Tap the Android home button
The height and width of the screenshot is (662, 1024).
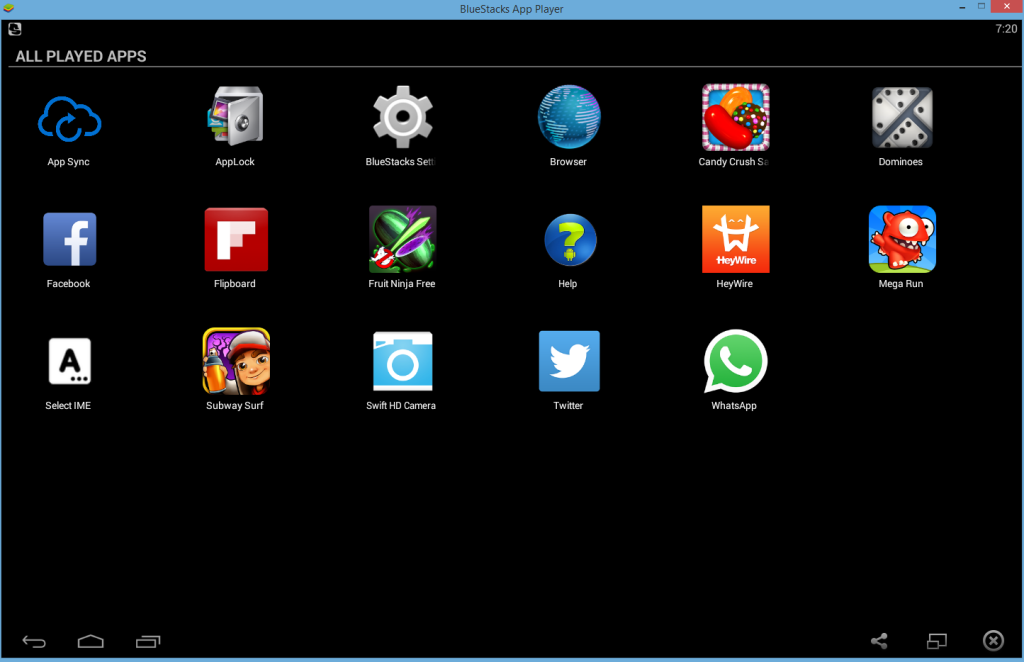click(91, 641)
